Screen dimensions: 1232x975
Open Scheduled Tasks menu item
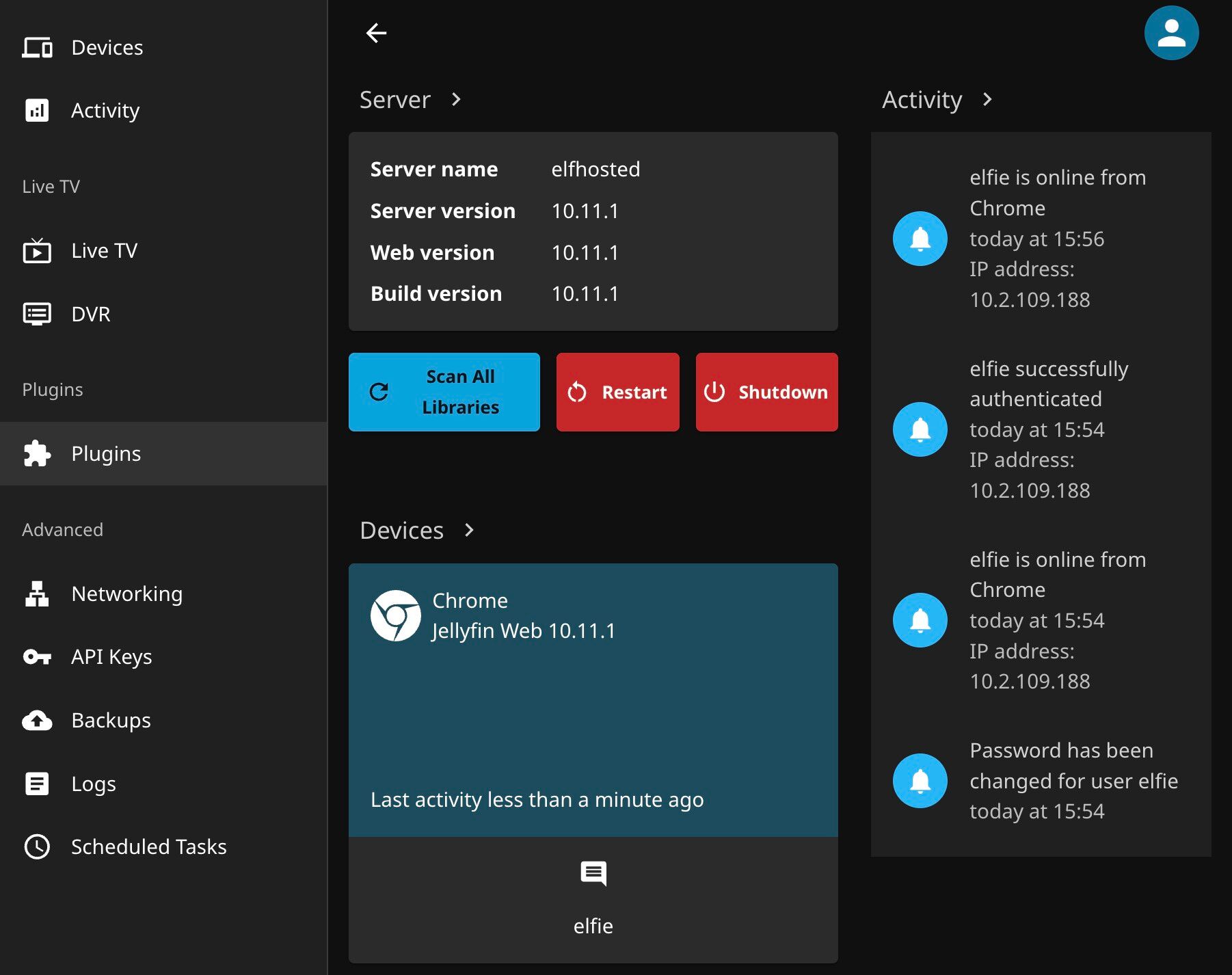click(164, 846)
